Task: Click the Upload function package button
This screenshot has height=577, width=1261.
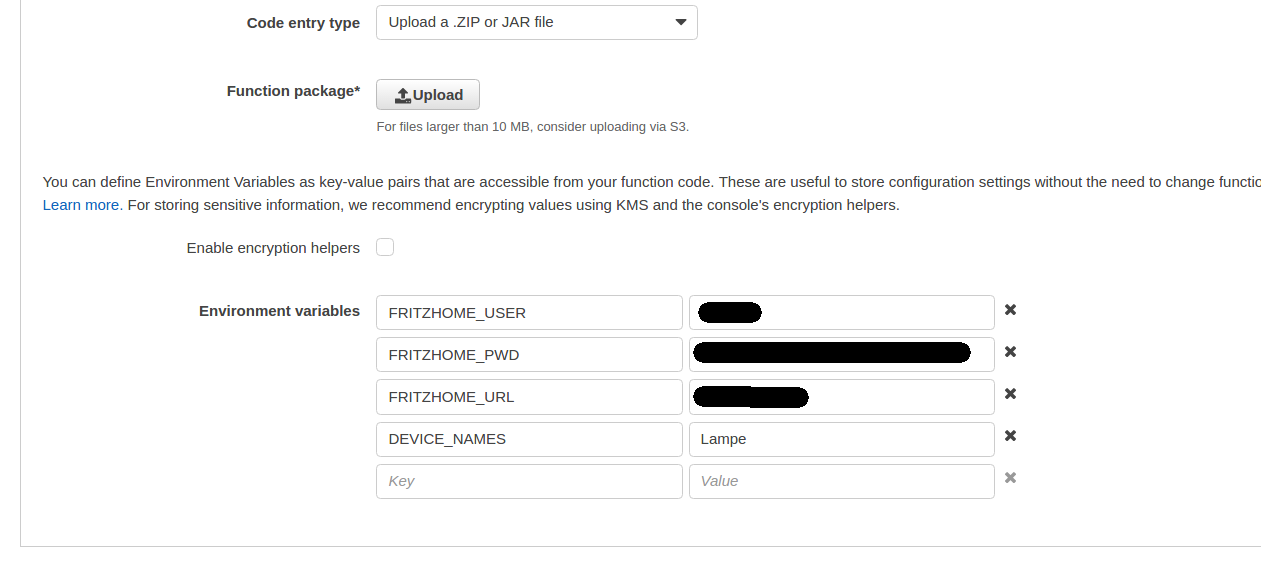Action: pyautogui.click(x=428, y=95)
